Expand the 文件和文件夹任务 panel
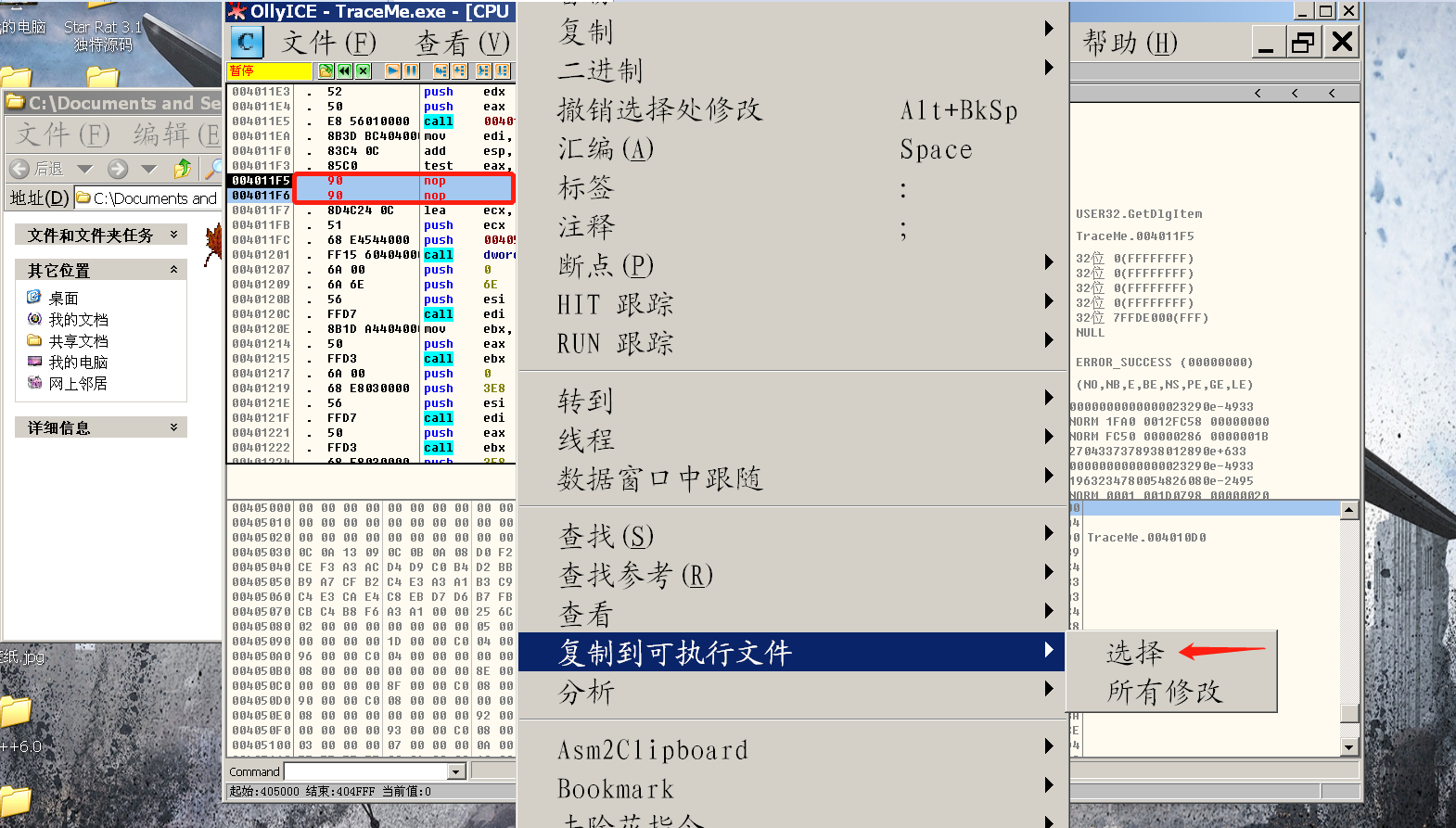Image resolution: width=1456 pixels, height=828 pixels. 173,235
